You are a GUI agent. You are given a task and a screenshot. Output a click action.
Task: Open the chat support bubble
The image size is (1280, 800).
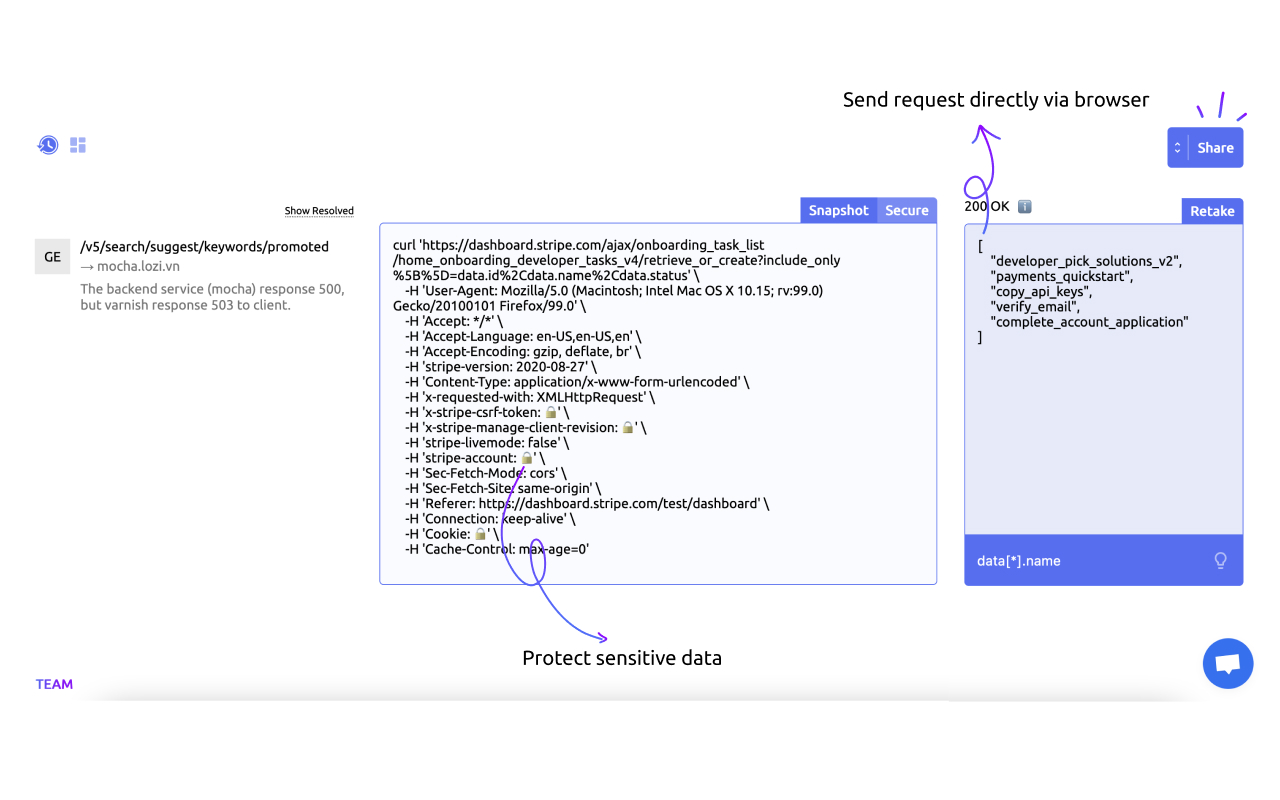click(1228, 663)
